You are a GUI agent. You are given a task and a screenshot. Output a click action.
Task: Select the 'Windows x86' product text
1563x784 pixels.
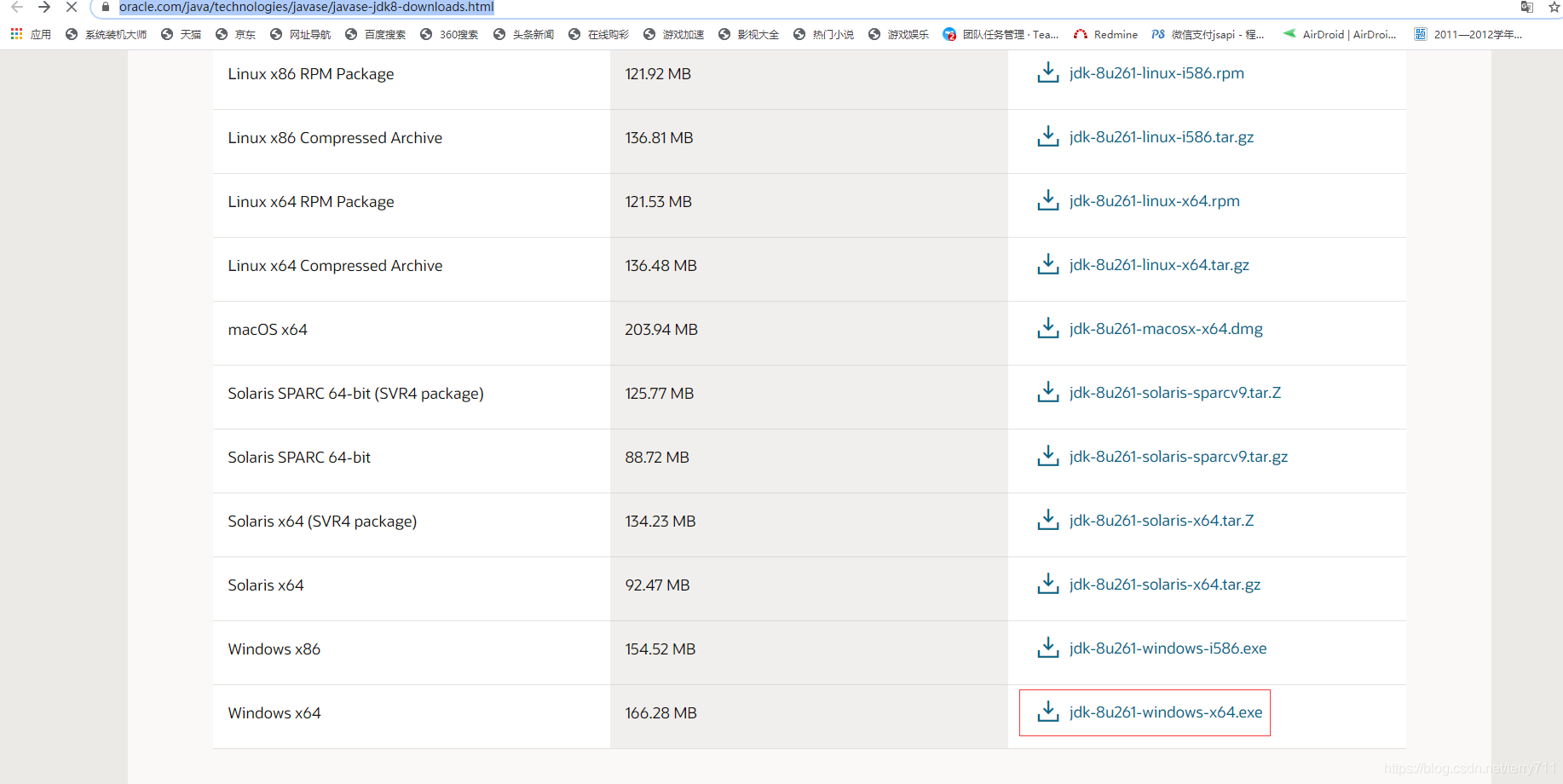click(274, 649)
